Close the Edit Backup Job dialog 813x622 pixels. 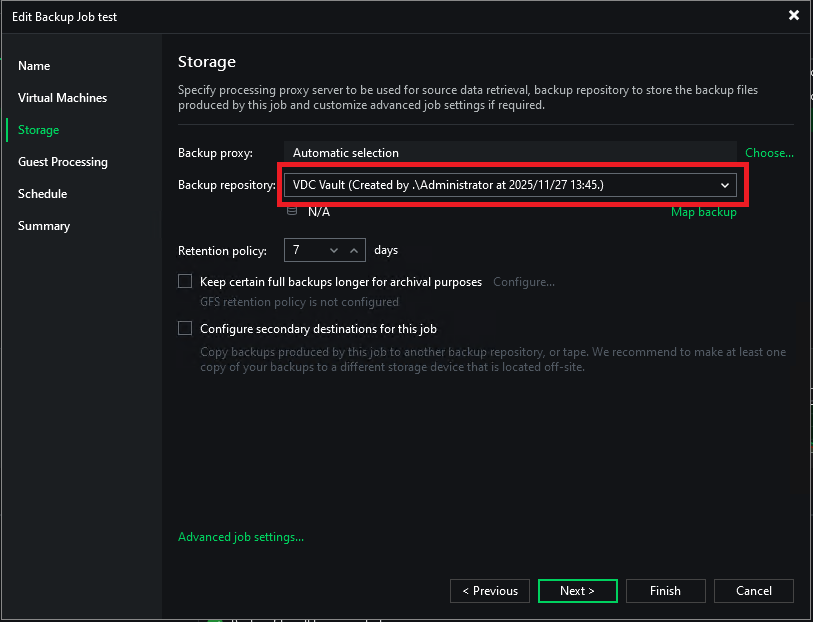click(x=794, y=15)
